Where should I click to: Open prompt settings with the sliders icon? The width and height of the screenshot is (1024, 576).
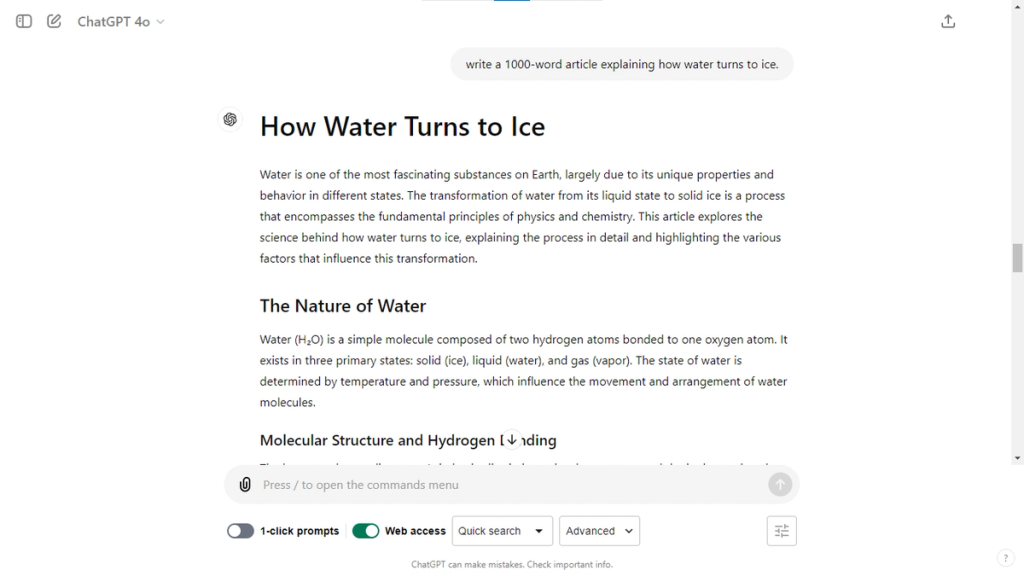pyautogui.click(x=781, y=530)
